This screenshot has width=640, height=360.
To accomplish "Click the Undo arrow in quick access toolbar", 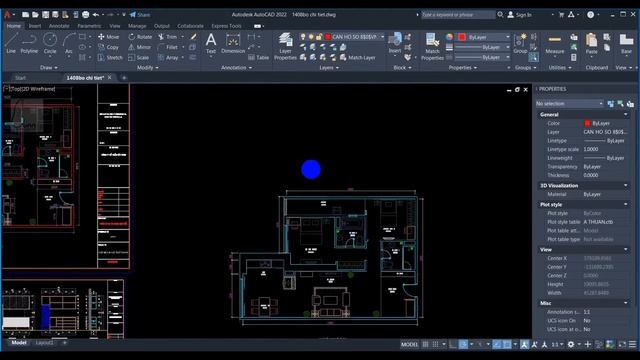I will (96, 15).
